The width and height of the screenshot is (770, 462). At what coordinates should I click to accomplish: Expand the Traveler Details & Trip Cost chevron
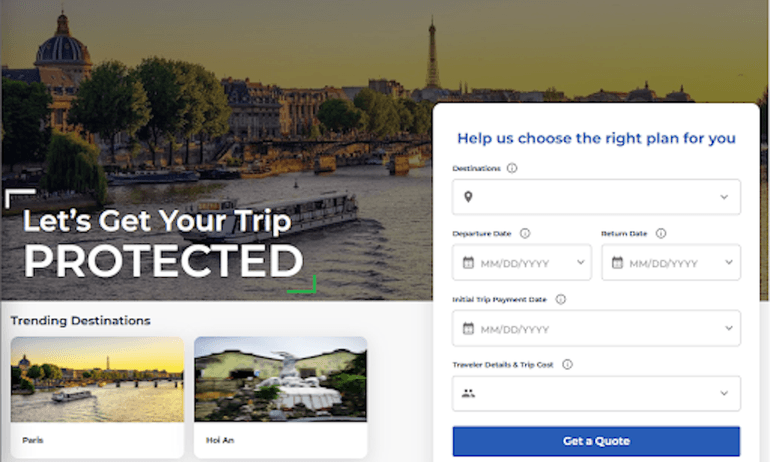point(724,394)
